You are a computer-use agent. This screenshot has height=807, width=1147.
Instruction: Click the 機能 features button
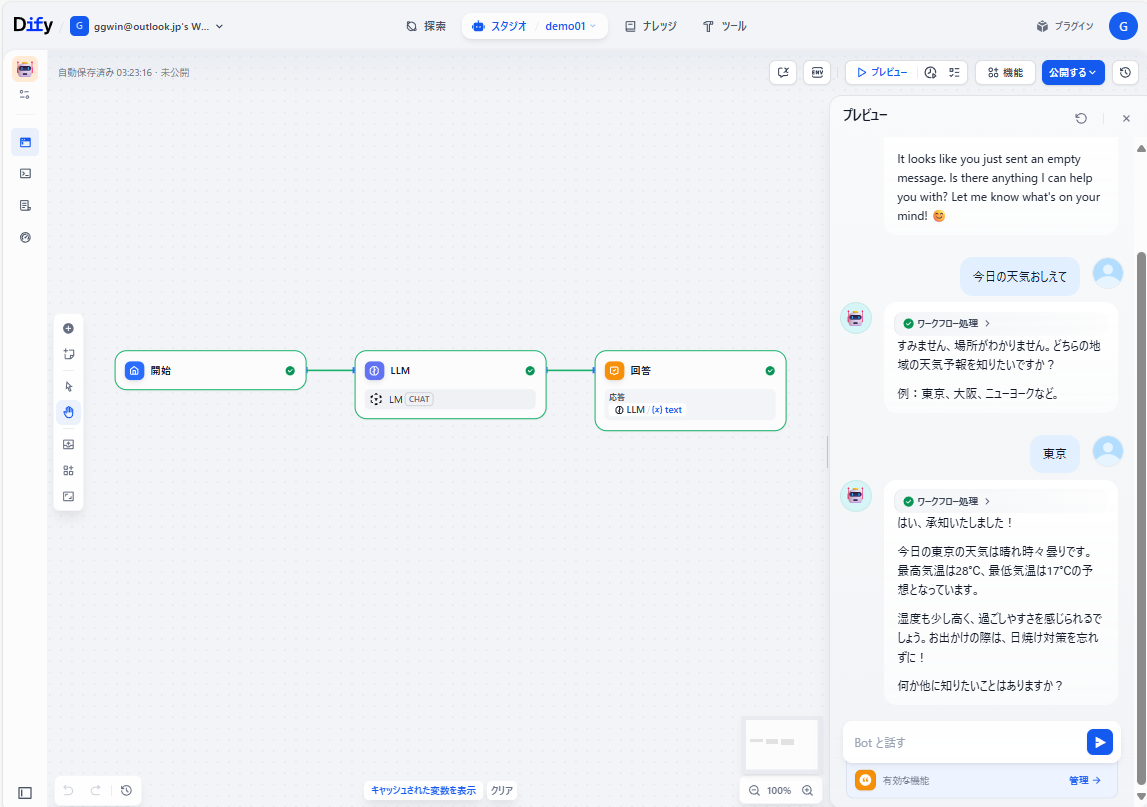pos(1005,72)
